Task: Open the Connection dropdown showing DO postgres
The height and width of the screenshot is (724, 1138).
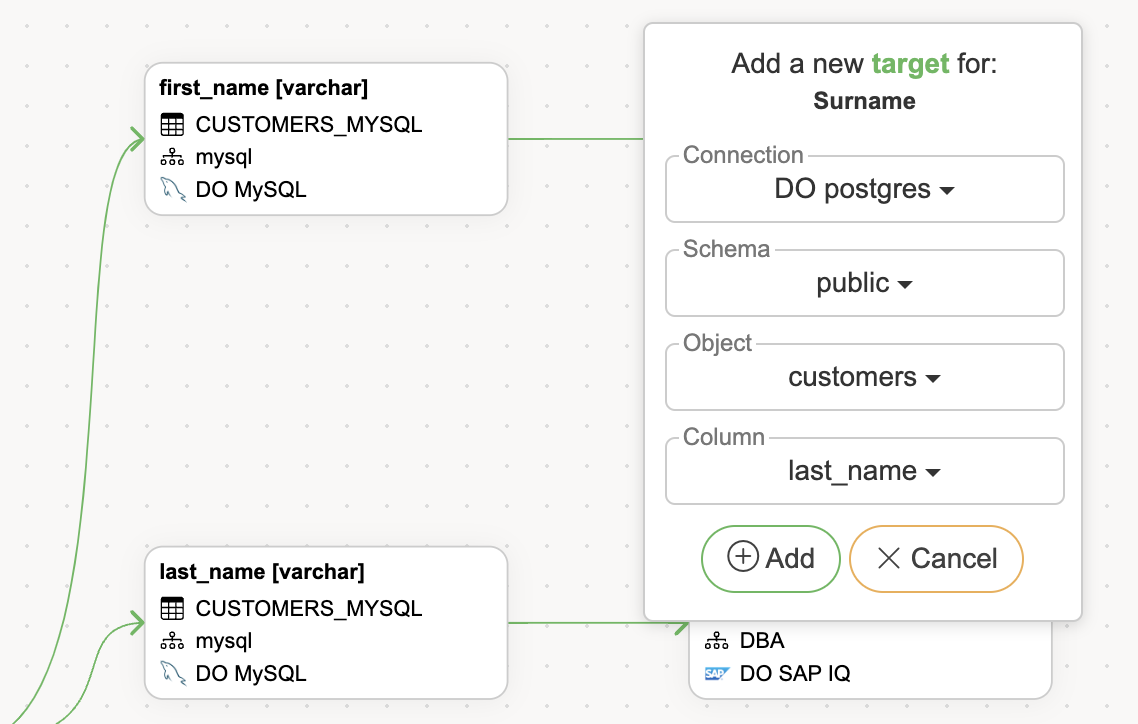Action: tap(864, 189)
